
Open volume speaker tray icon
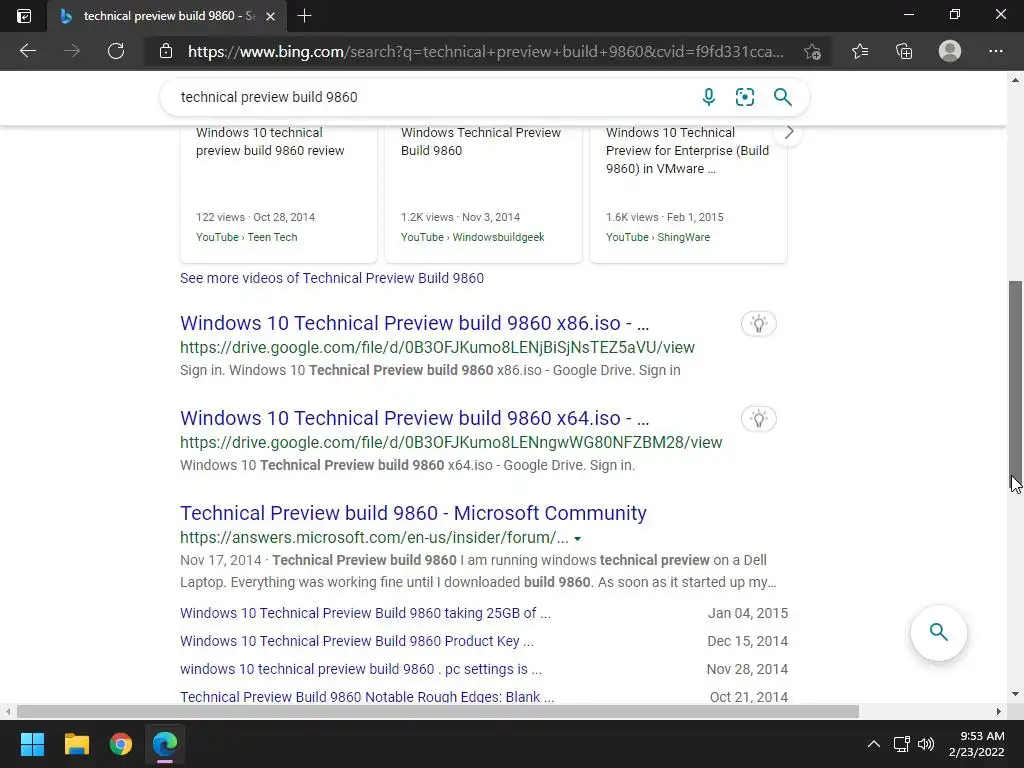[925, 744]
